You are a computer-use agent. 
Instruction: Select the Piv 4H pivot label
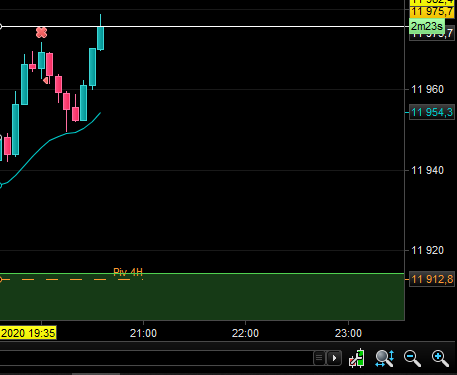click(x=128, y=272)
